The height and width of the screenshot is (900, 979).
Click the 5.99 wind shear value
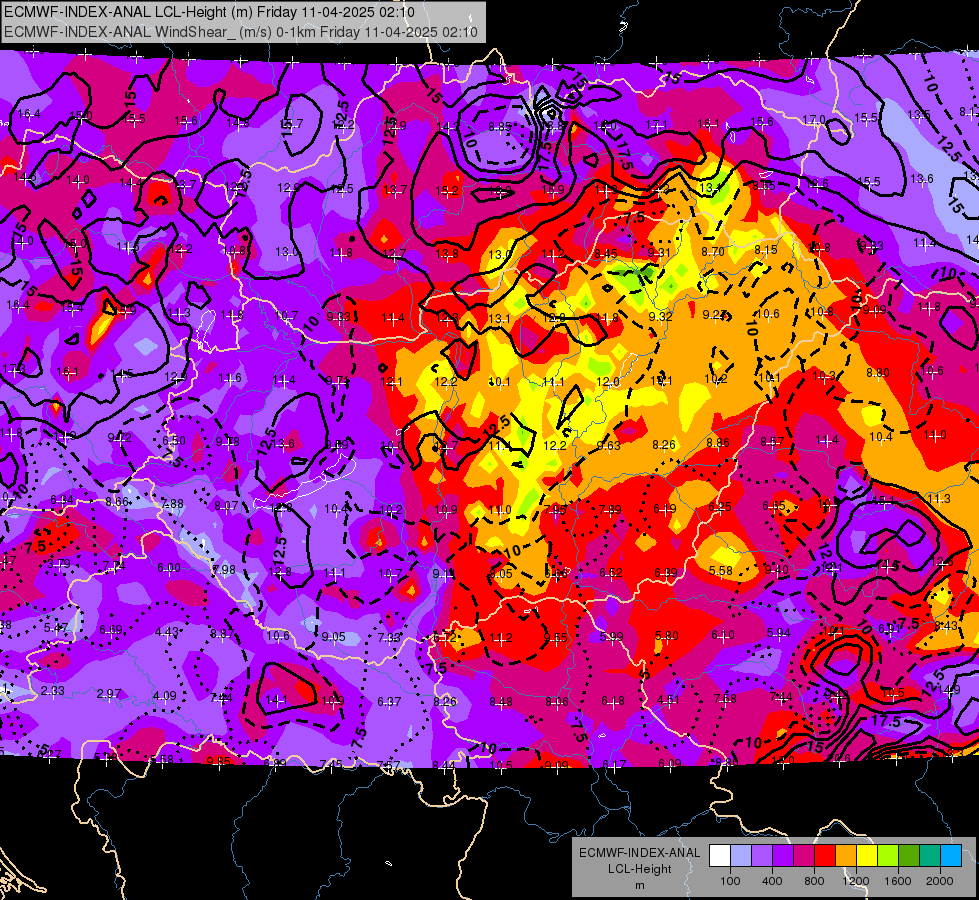[611, 636]
